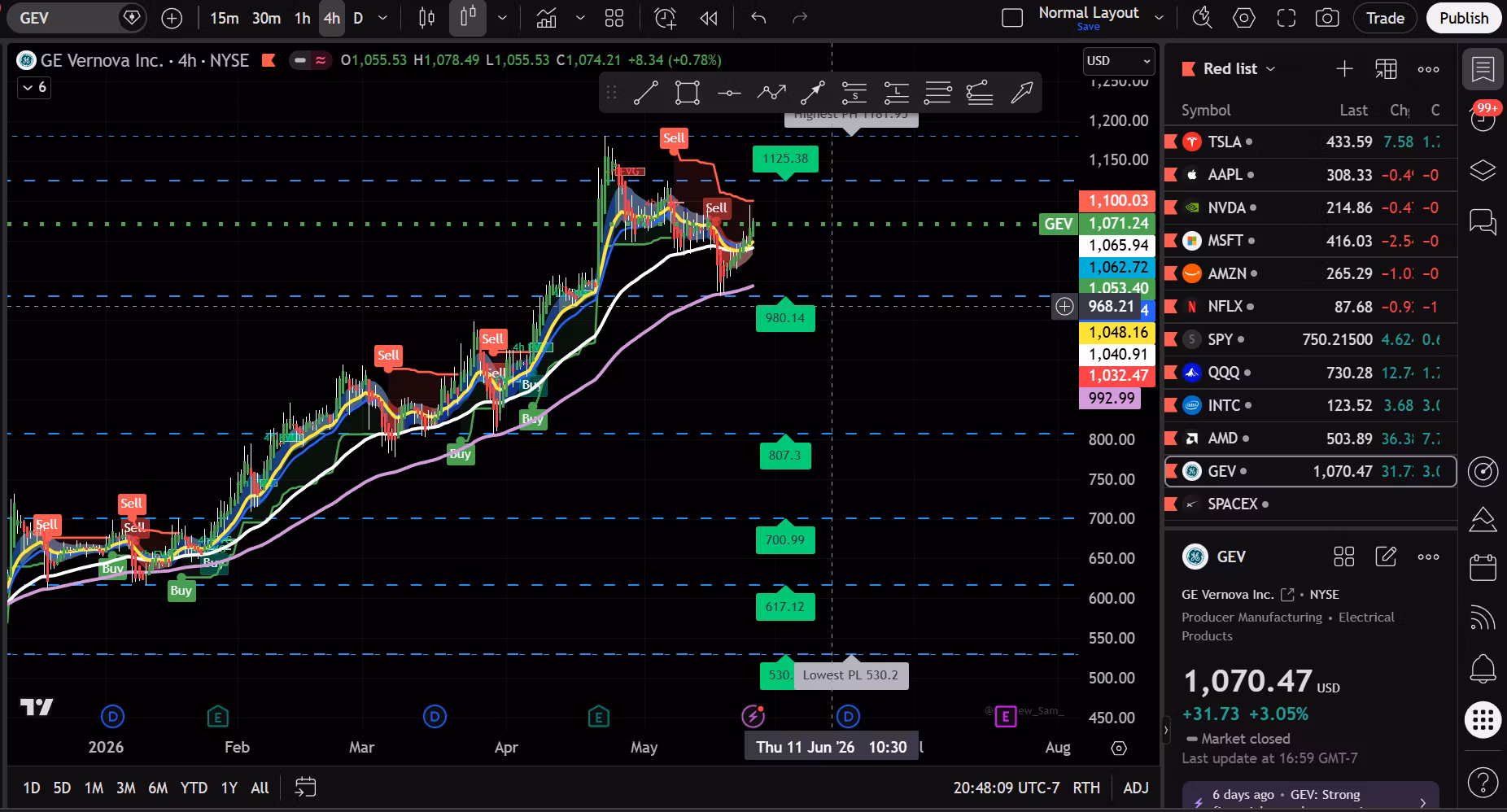
Task: Toggle the watchlist sidebar panel icon
Action: tap(1483, 69)
